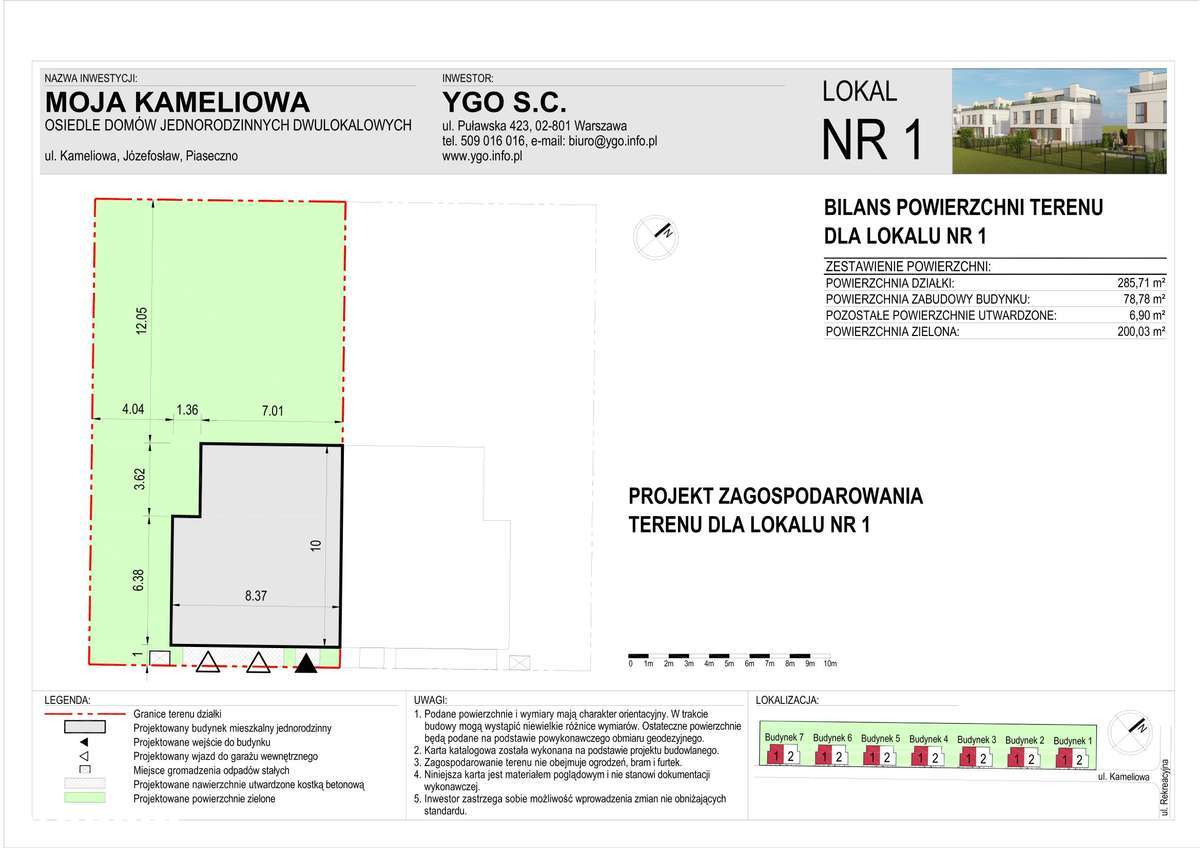This screenshot has height=848, width=1200.
Task: Click the black triangle symbol in the legend
Action: (85, 743)
